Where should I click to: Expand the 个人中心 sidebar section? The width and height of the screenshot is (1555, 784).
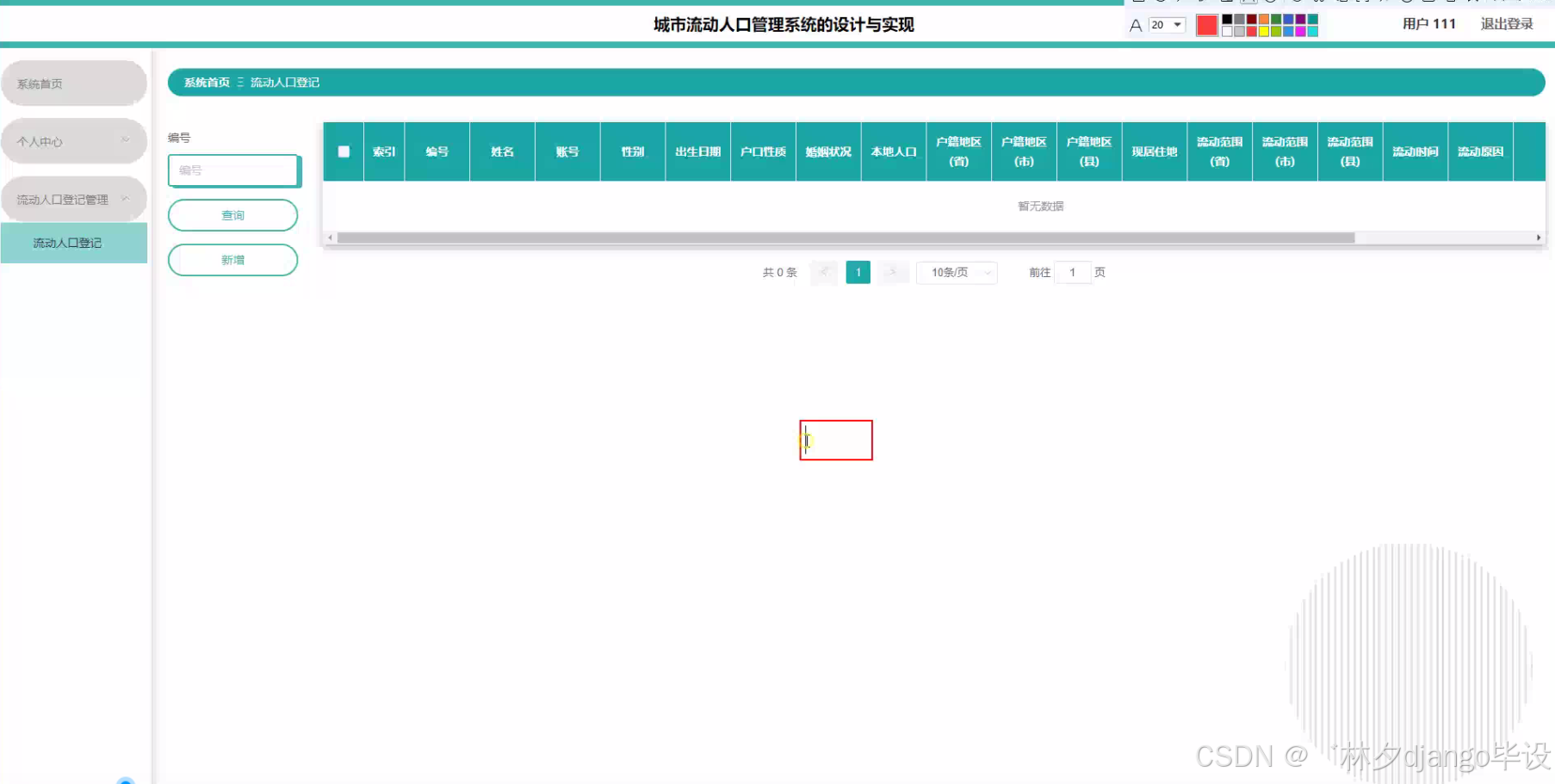(x=74, y=140)
